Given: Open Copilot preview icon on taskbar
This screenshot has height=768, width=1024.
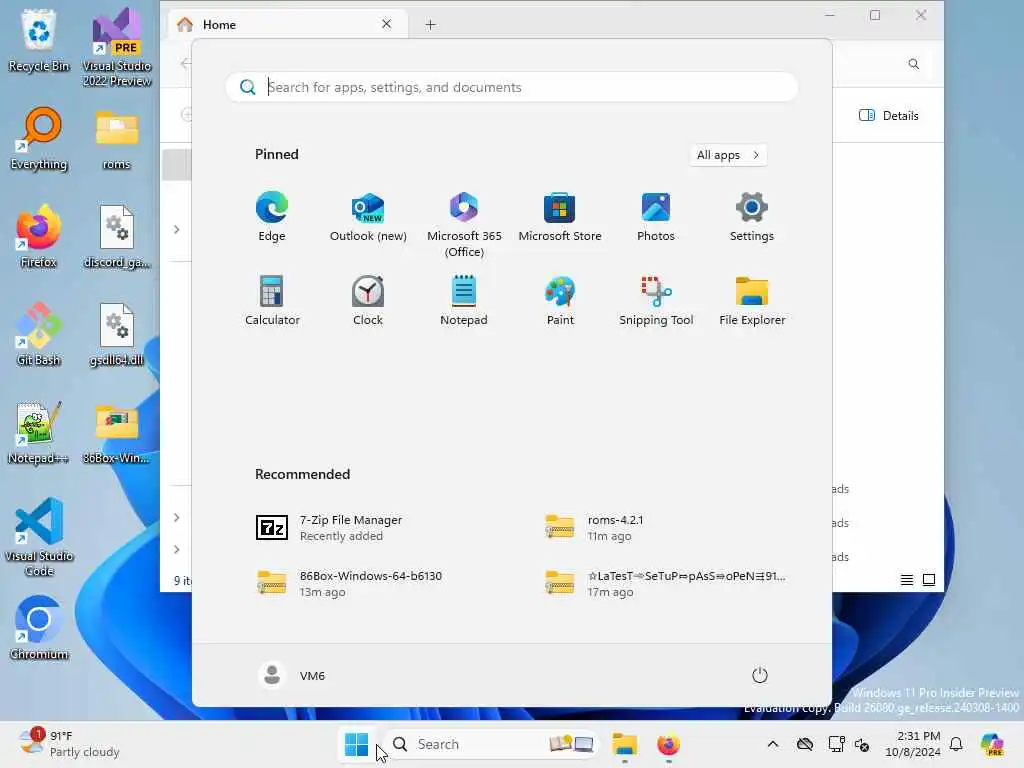Looking at the screenshot, I should [x=992, y=744].
